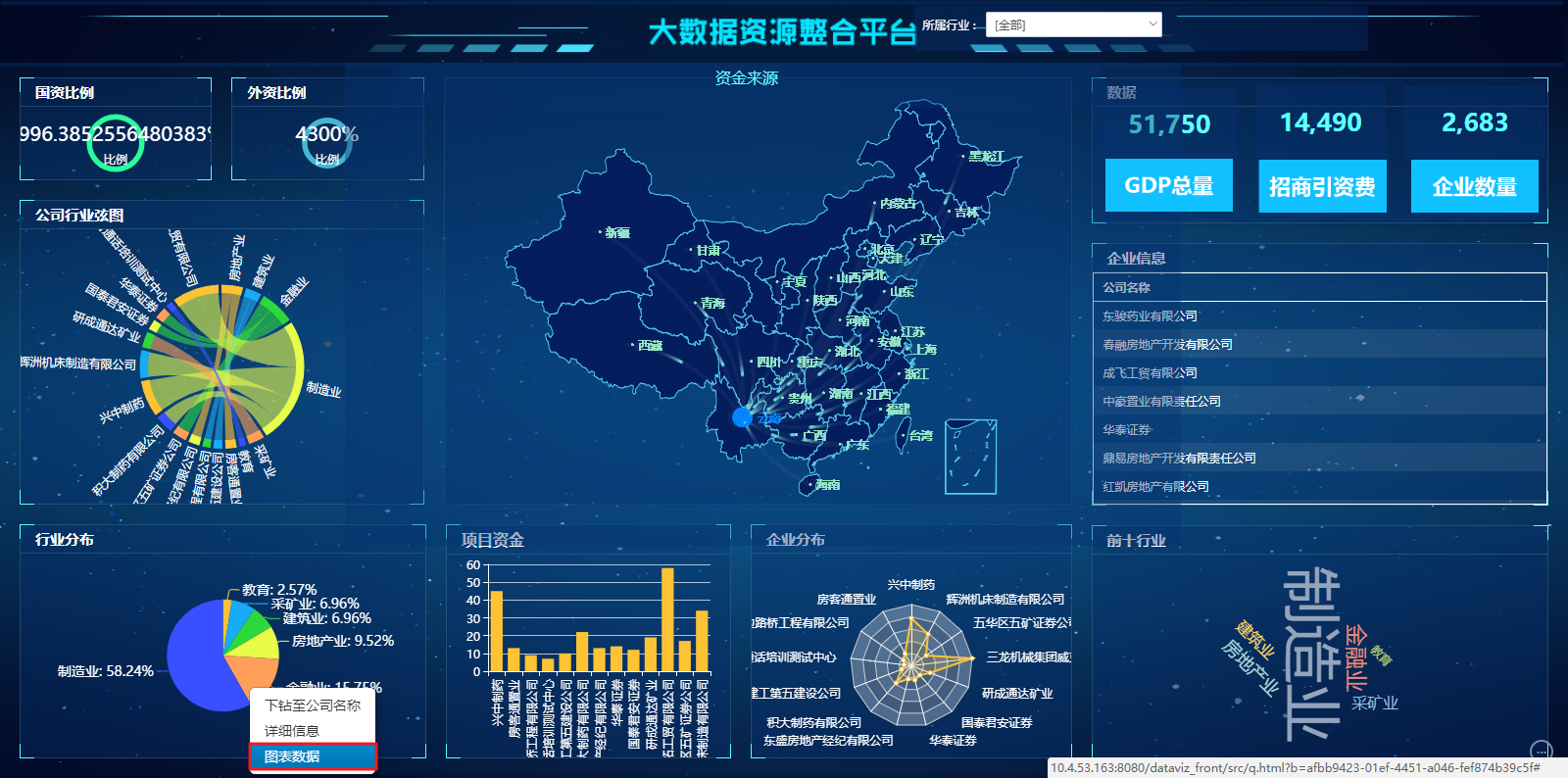Click the 51,750 GDP value
Image resolution: width=1568 pixels, height=778 pixels.
[x=1169, y=124]
